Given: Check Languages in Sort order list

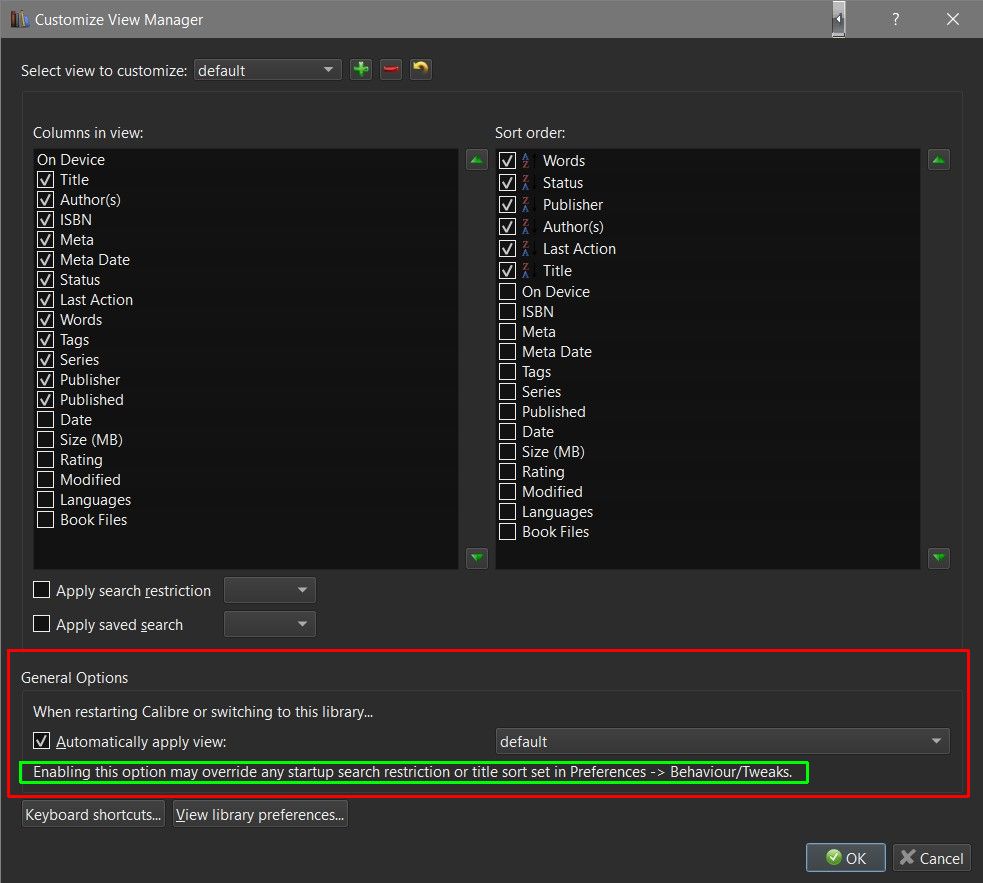Looking at the screenshot, I should coord(507,512).
